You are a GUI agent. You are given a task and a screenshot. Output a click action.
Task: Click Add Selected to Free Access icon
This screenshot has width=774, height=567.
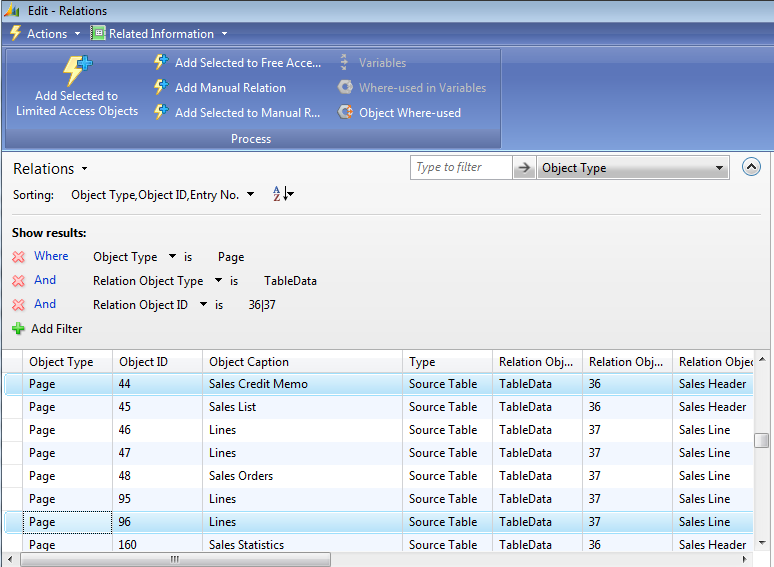161,63
